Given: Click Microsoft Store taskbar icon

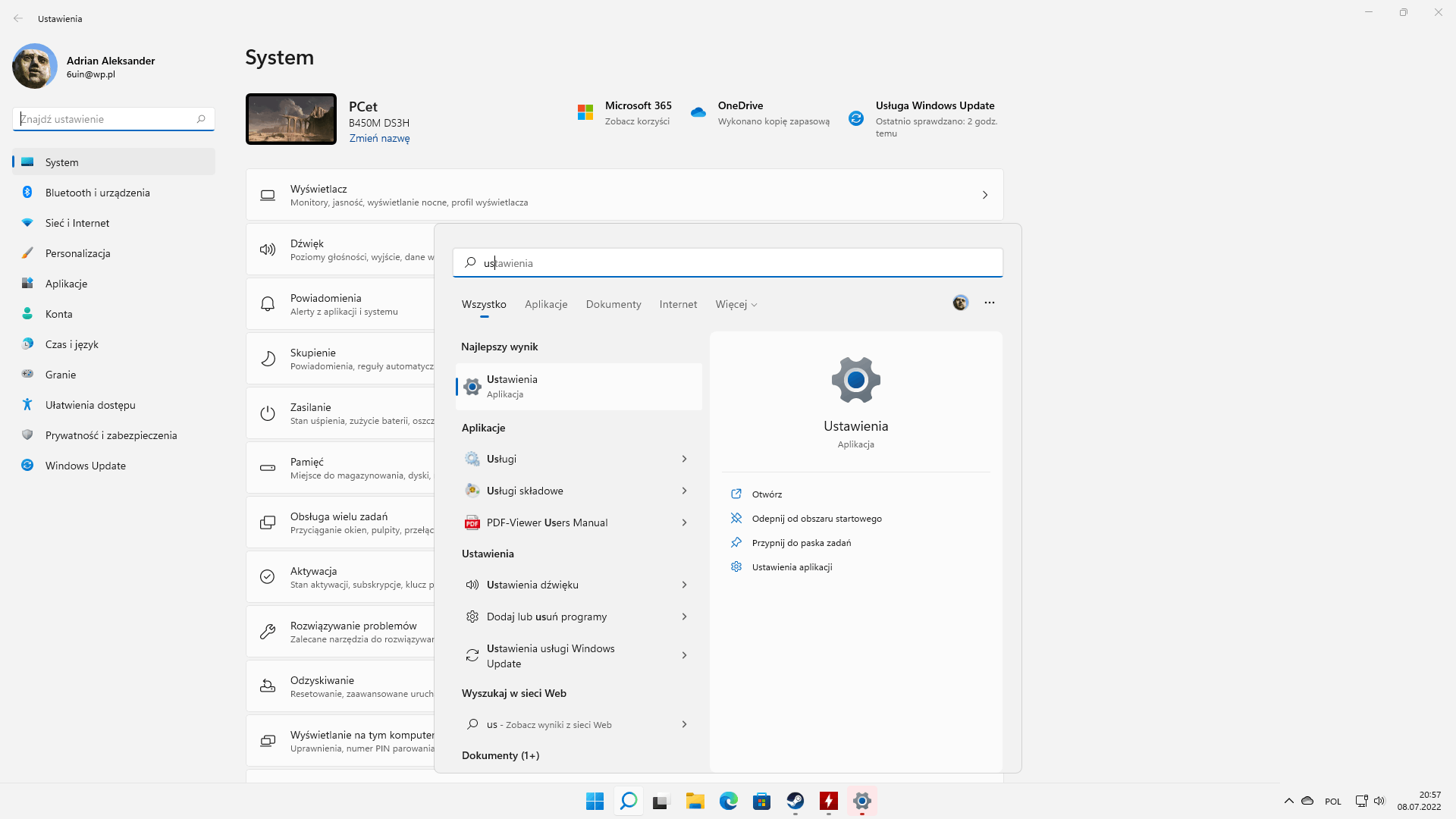Looking at the screenshot, I should [761, 801].
